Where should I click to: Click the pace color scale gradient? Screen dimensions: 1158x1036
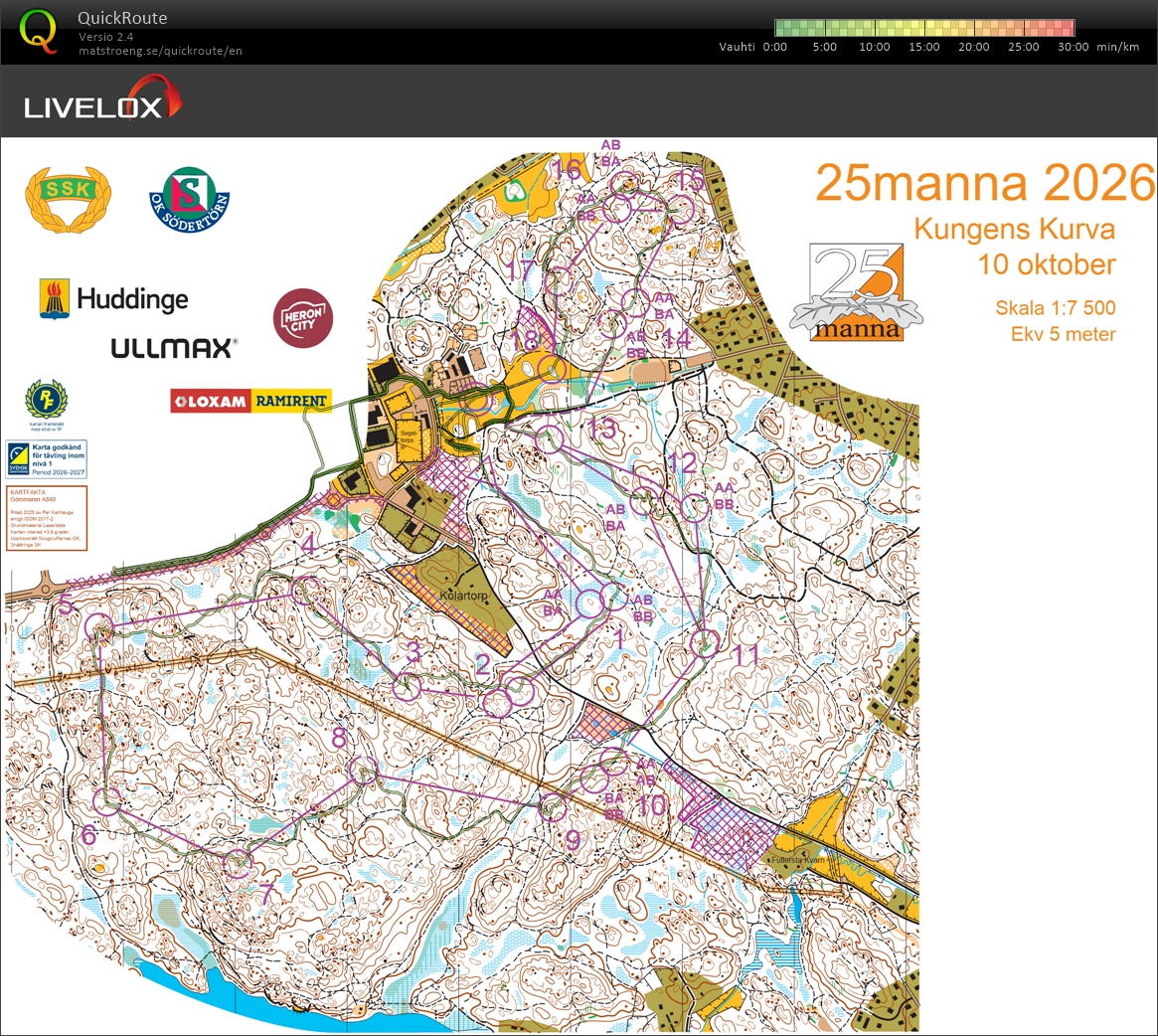[x=923, y=28]
